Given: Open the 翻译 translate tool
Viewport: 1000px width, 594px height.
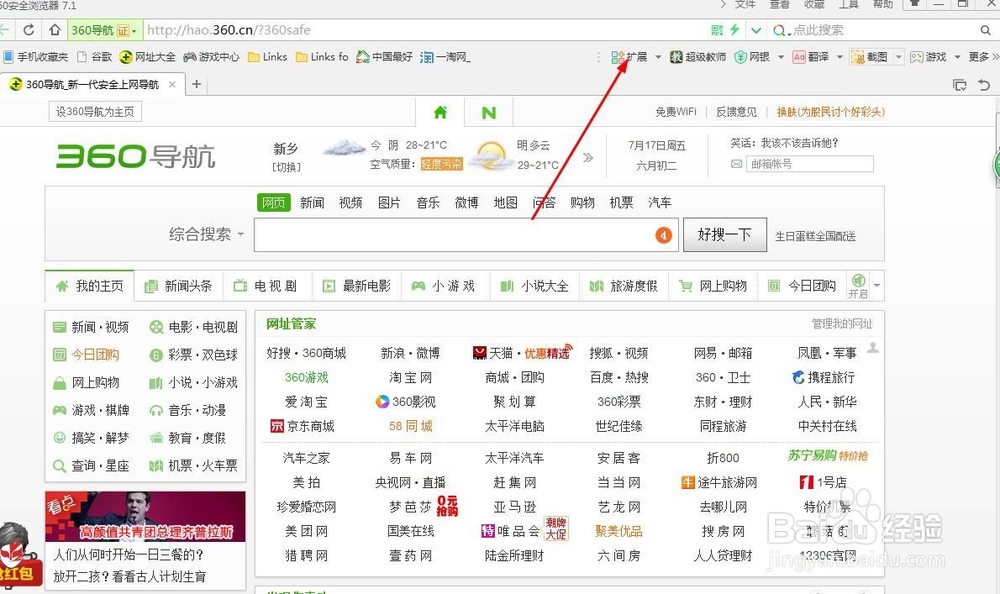Looking at the screenshot, I should point(811,57).
